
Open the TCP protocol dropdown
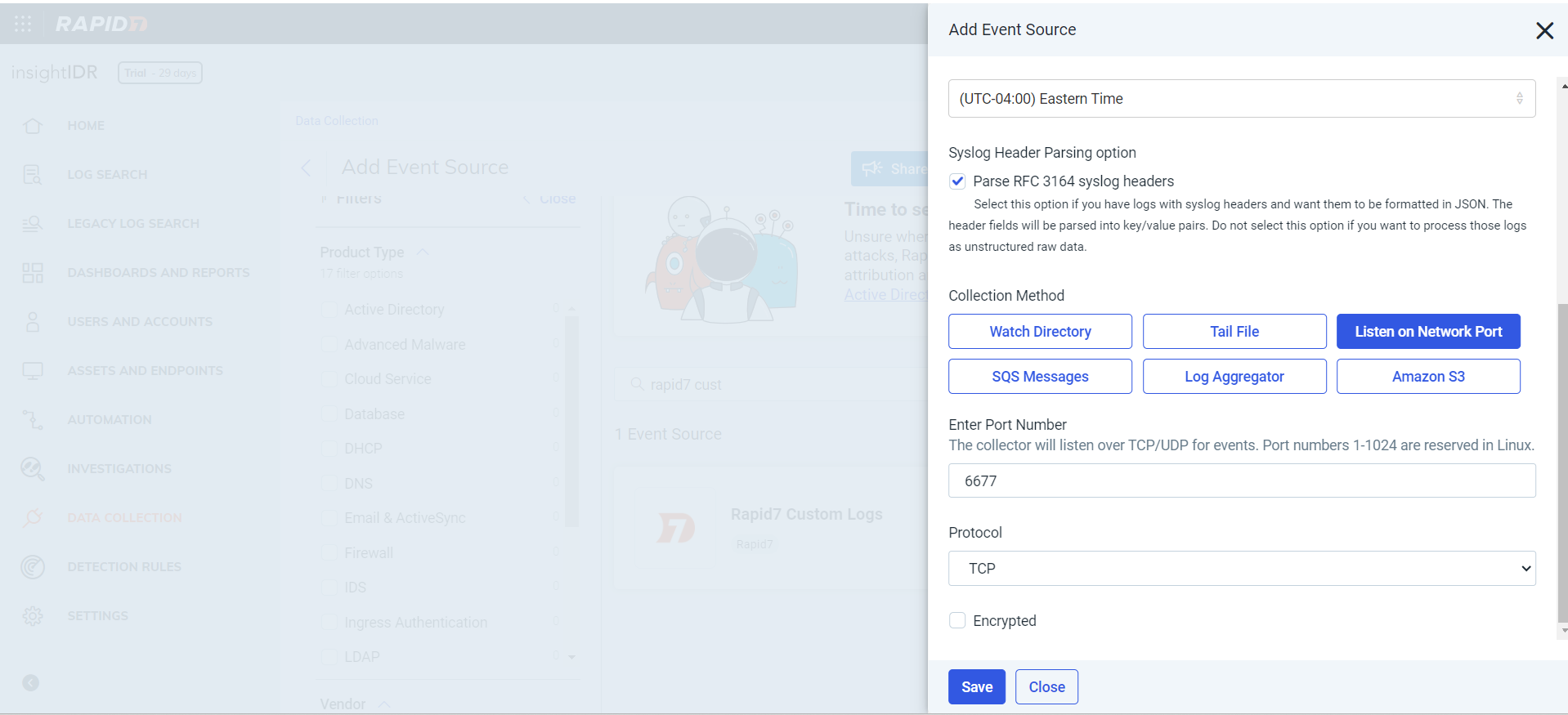(x=1242, y=569)
